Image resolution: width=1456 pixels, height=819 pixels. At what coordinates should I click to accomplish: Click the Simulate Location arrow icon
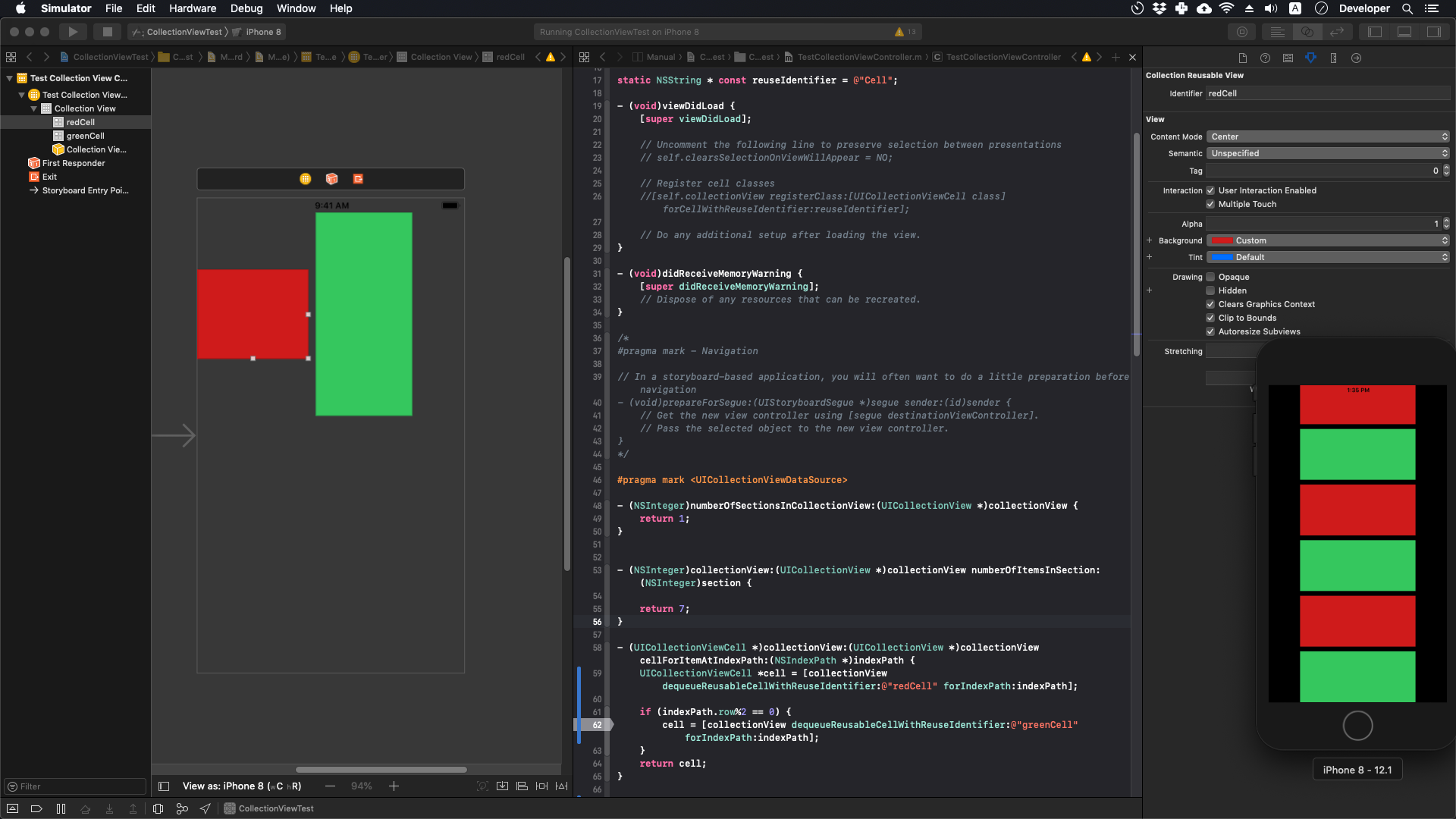click(x=206, y=808)
